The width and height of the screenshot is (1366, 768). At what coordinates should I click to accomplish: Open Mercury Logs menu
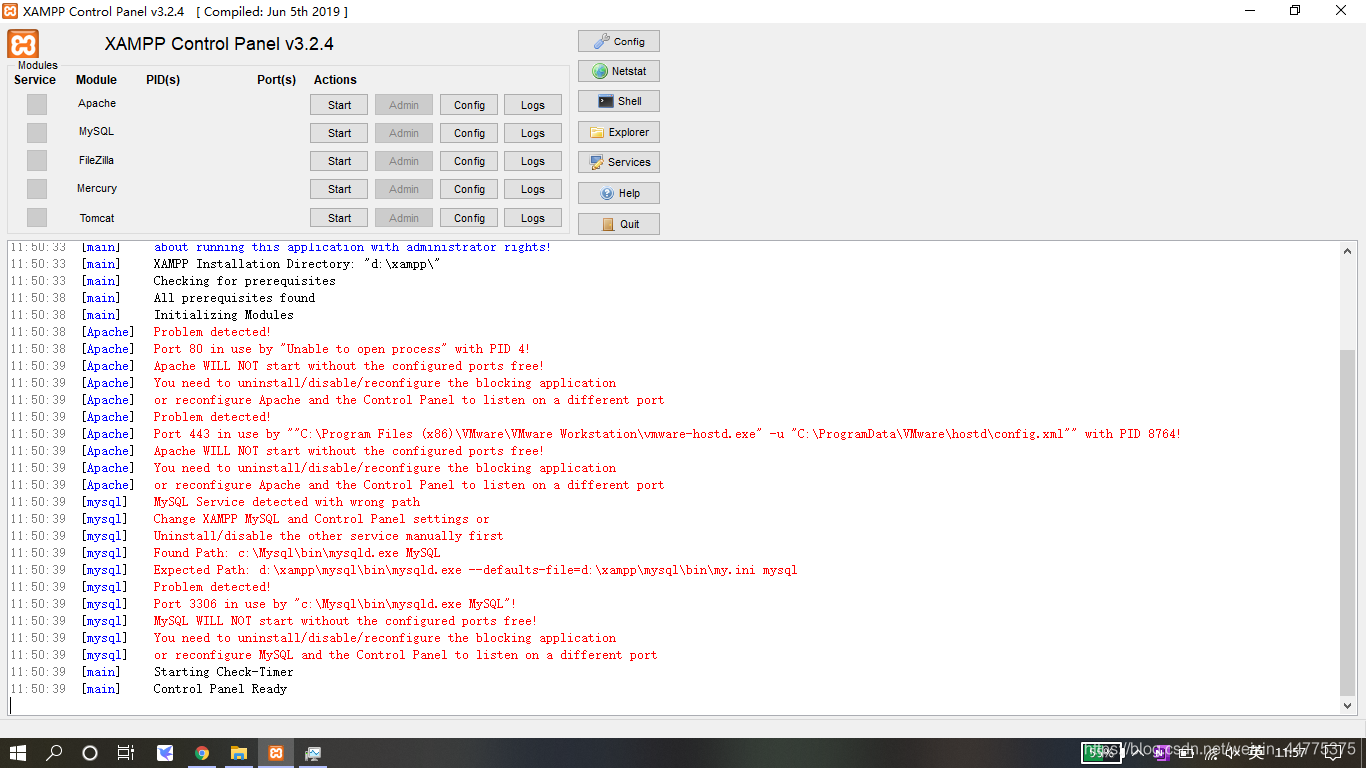533,189
